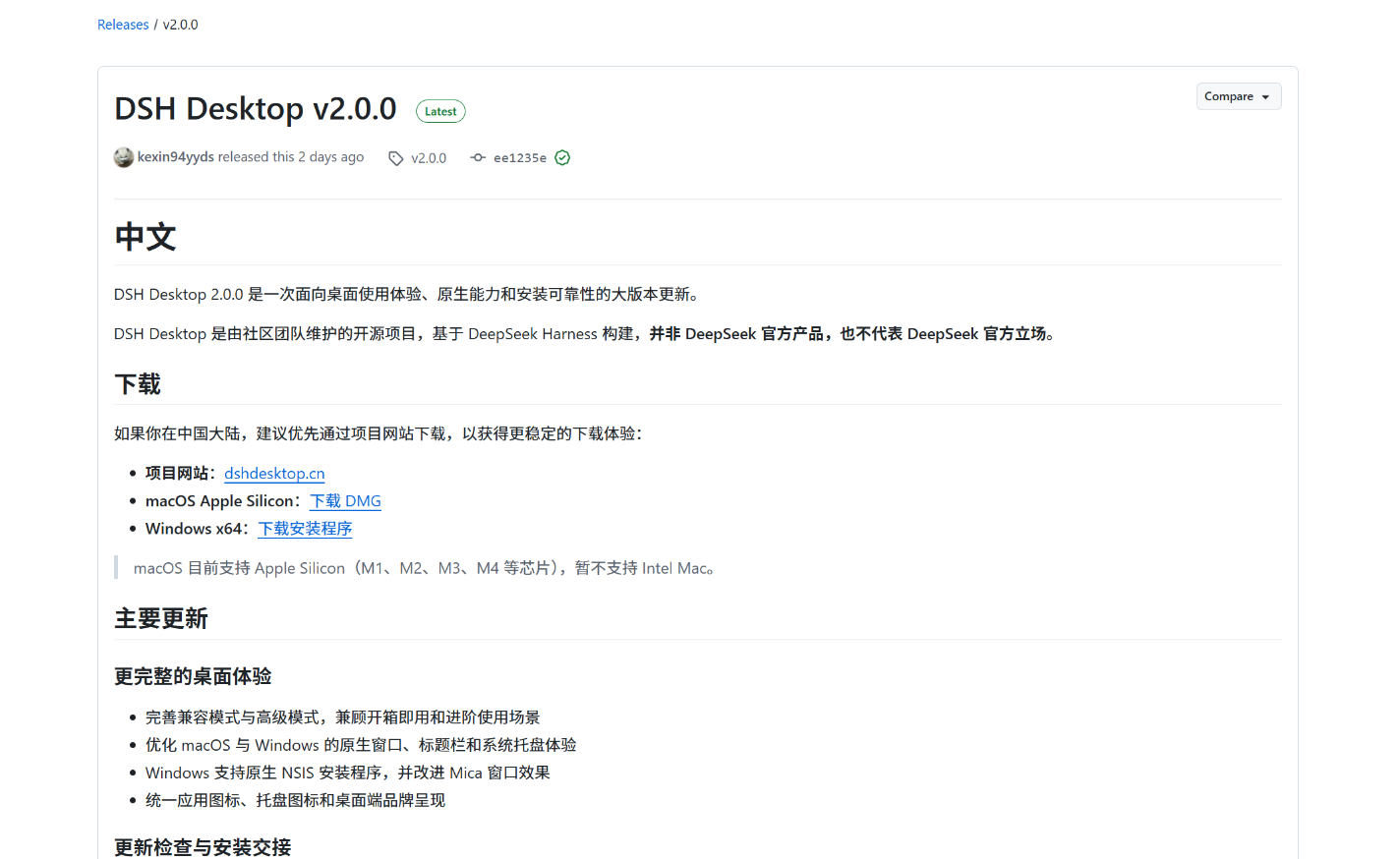
Task: Click the 更新检查与安装交接 heading
Action: [x=203, y=847]
